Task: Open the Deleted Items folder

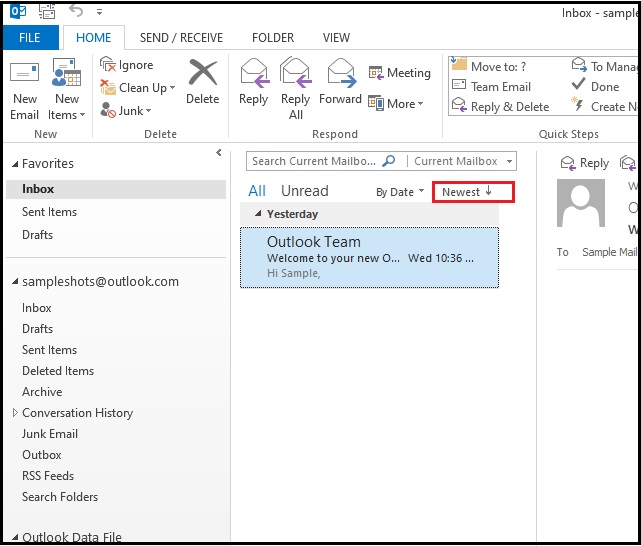Action: point(58,371)
